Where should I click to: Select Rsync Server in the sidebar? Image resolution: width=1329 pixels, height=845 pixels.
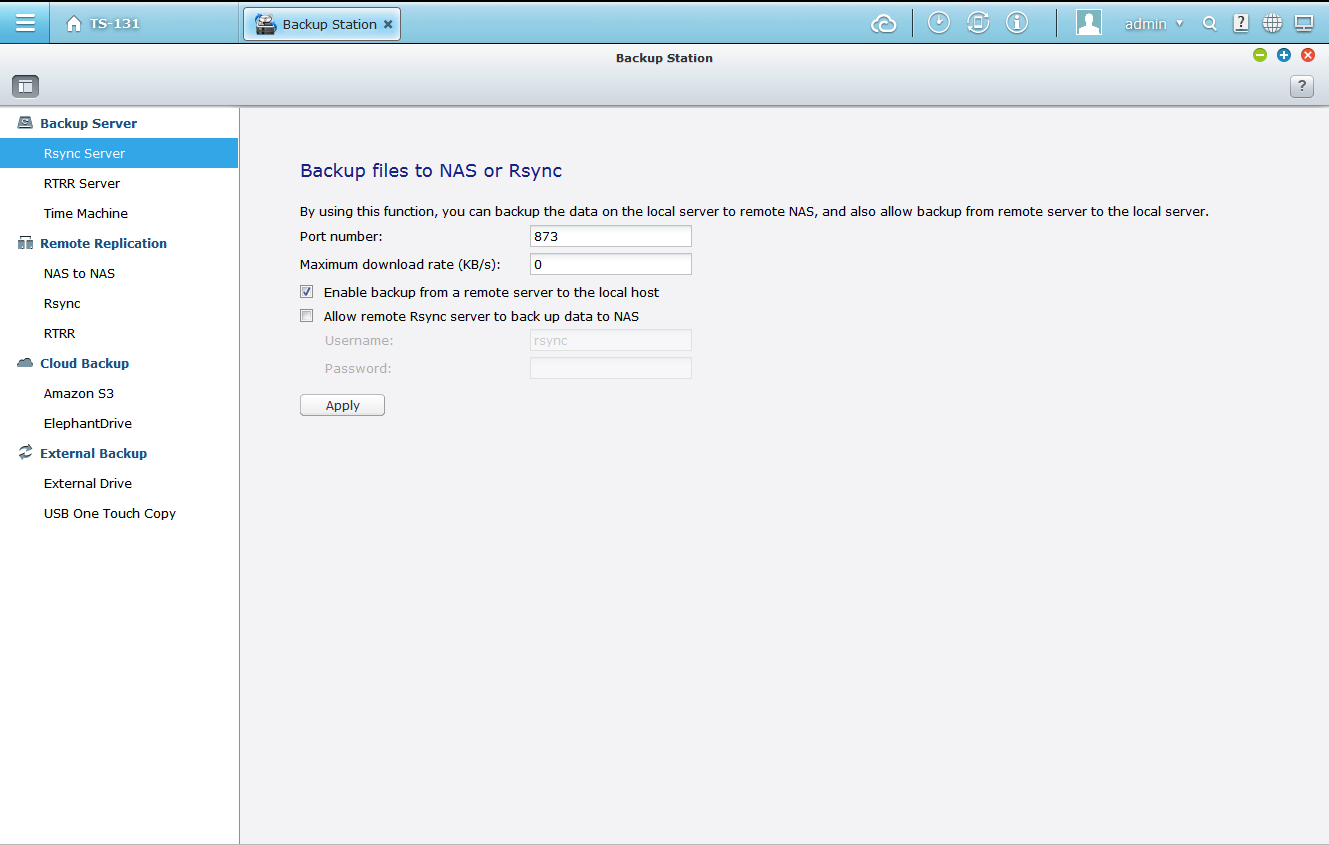click(x=119, y=153)
